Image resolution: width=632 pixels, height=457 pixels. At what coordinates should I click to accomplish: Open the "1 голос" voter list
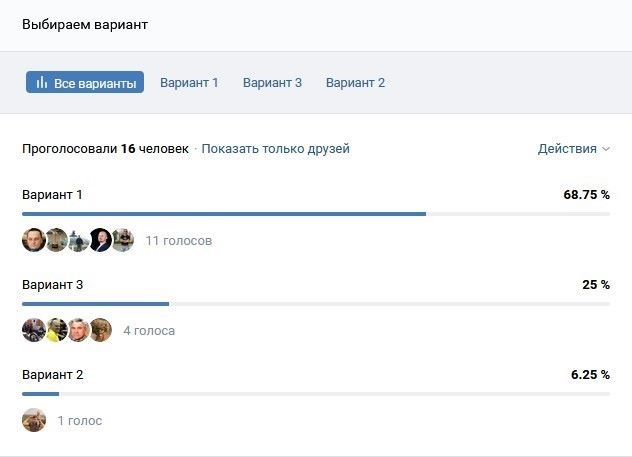coord(79,421)
